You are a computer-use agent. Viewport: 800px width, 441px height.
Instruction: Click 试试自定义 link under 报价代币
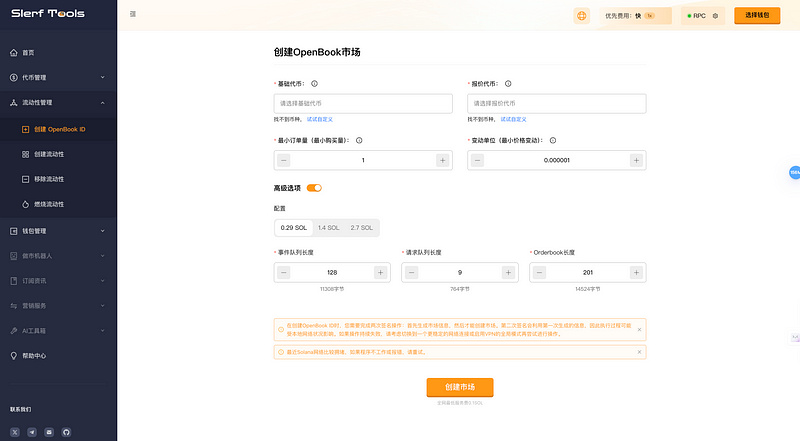pos(513,119)
